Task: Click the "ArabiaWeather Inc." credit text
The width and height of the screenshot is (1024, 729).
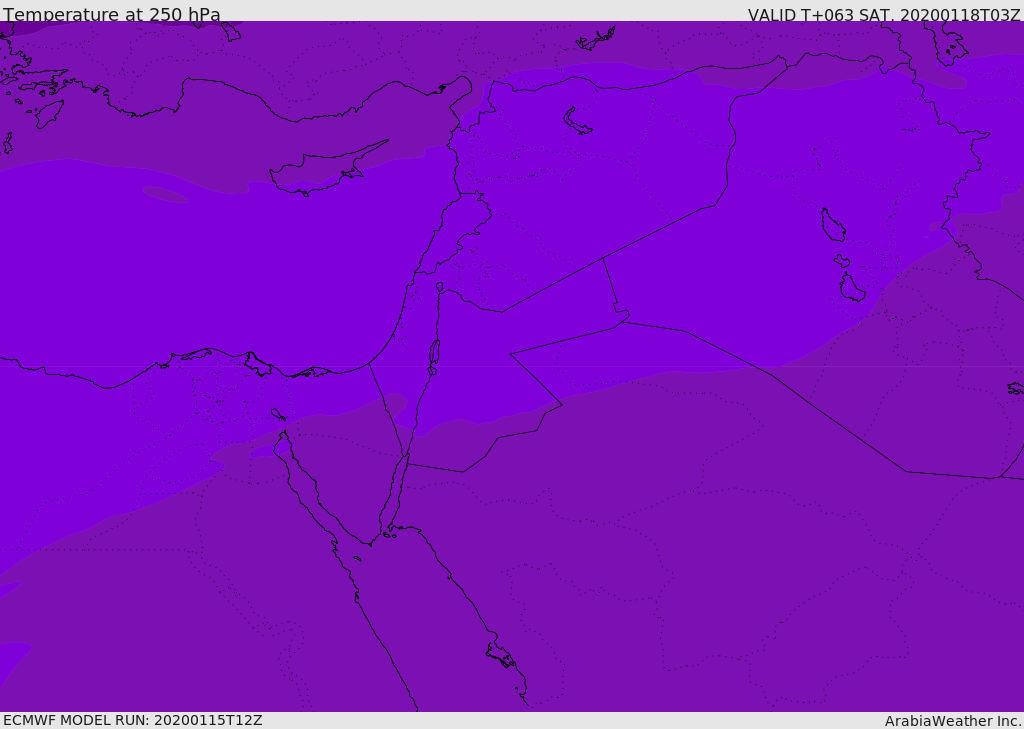Action: point(953,721)
